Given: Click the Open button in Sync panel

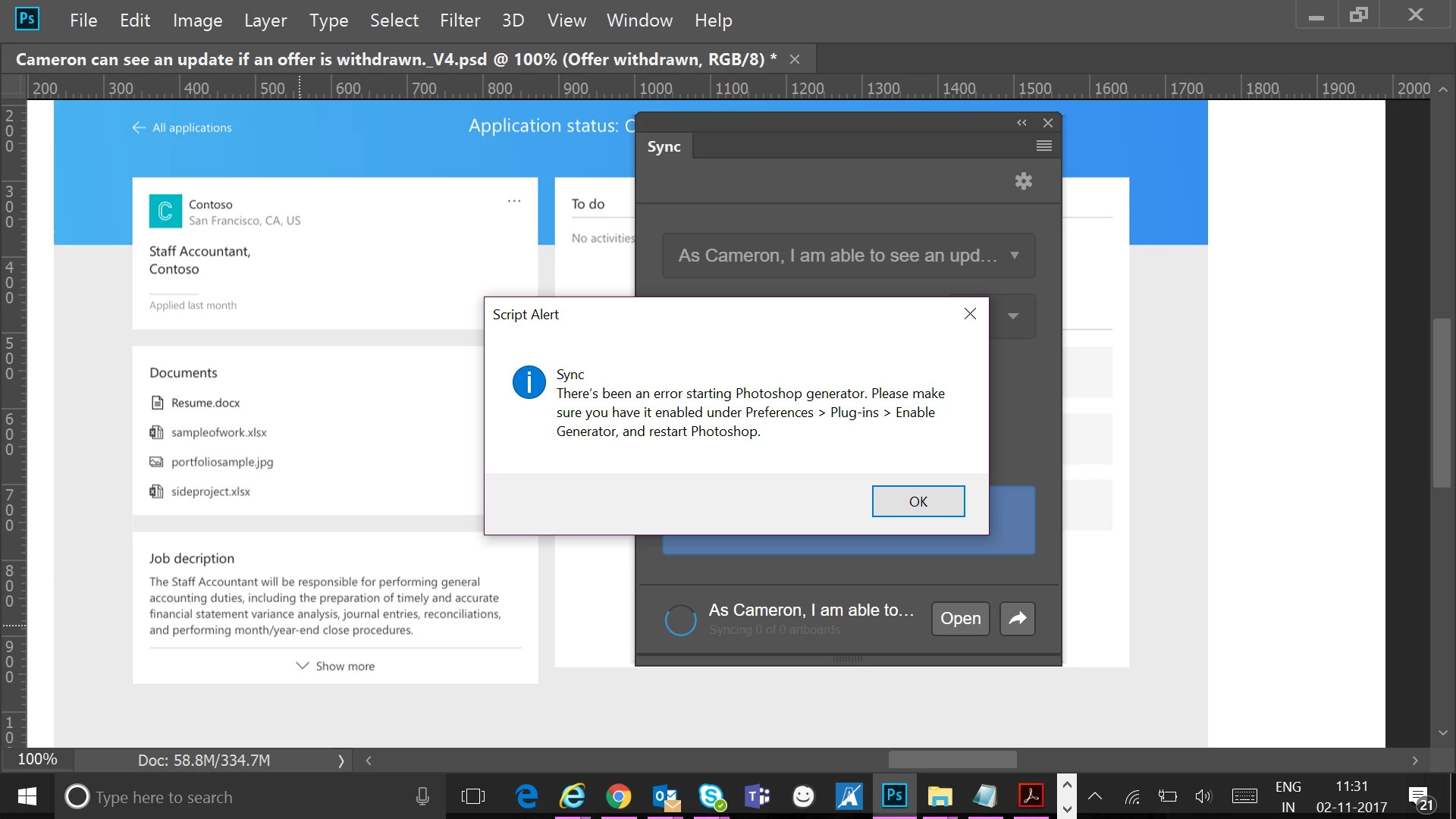Looking at the screenshot, I should pos(960,619).
